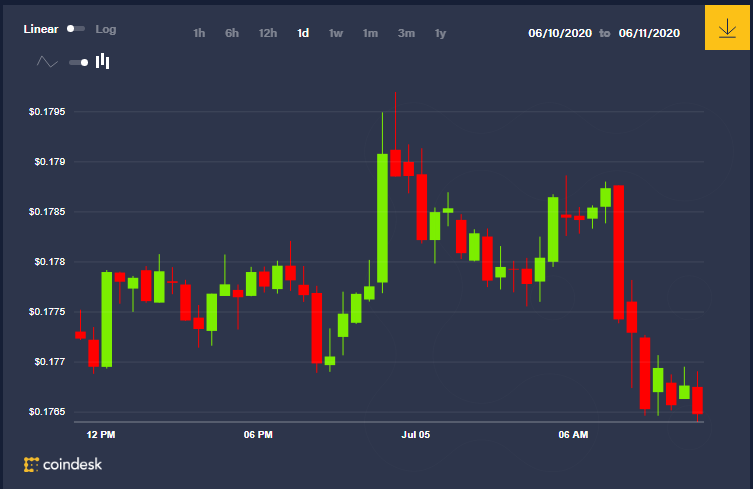The image size is (753, 489).
Task: Select the 1d time range
Action: click(x=303, y=33)
